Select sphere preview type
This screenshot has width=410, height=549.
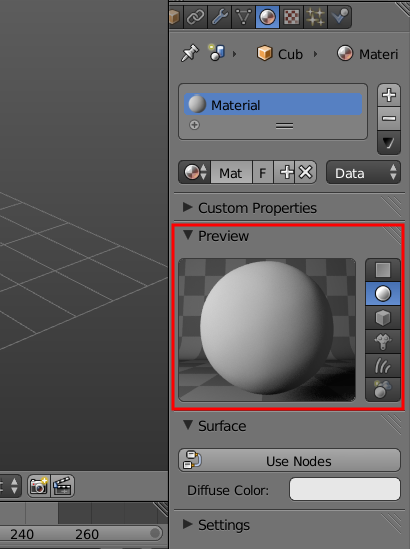click(383, 293)
